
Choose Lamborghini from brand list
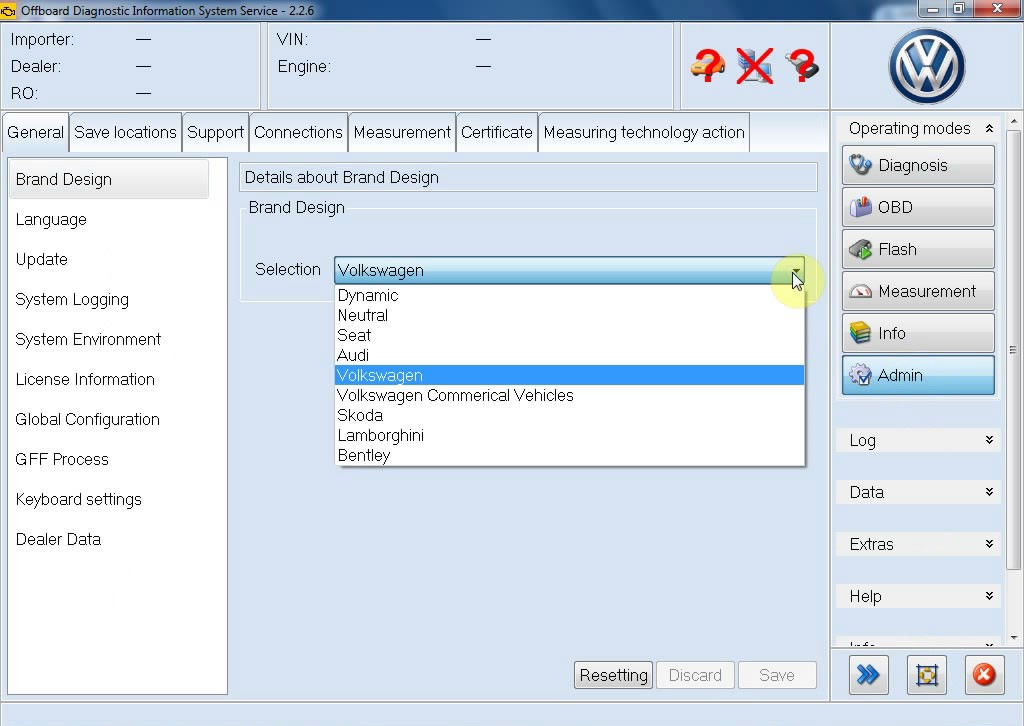[569, 435]
